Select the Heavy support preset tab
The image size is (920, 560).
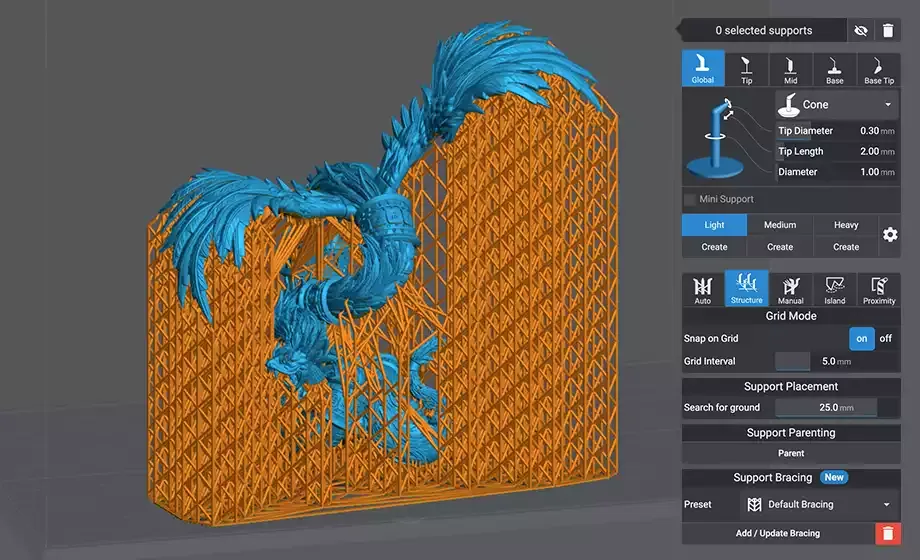click(x=845, y=225)
